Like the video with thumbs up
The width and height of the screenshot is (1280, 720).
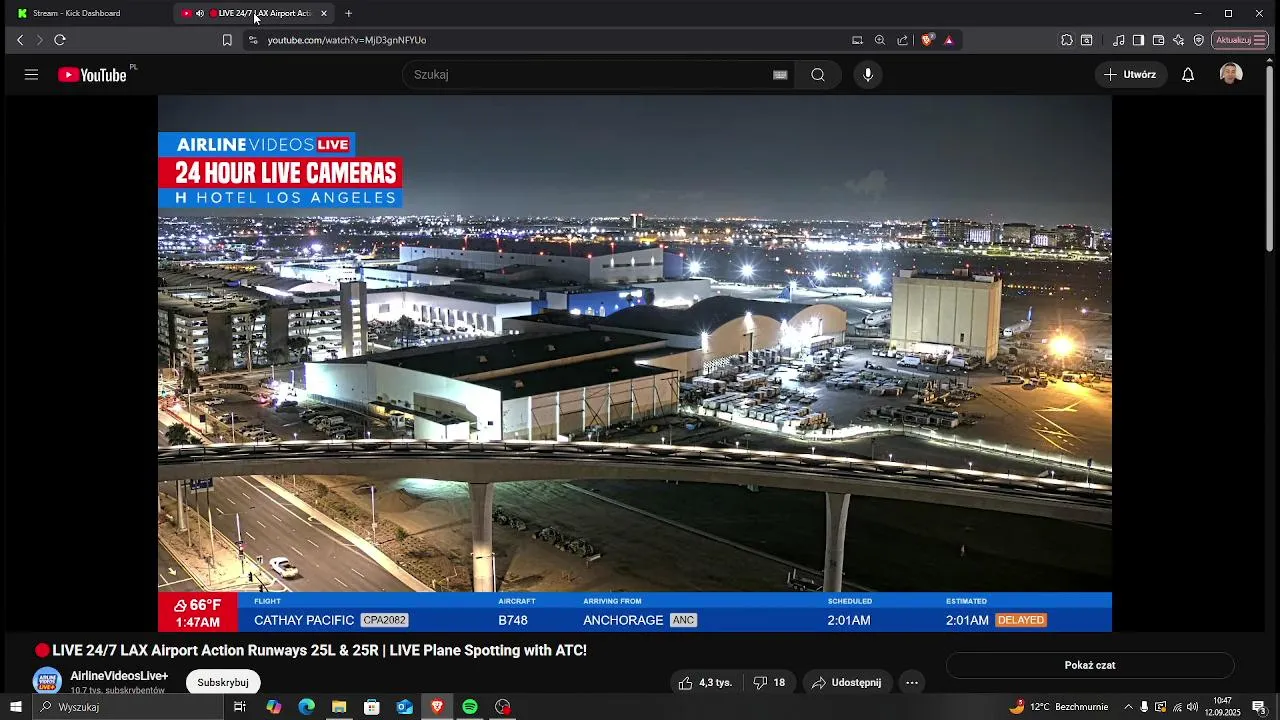(x=706, y=683)
